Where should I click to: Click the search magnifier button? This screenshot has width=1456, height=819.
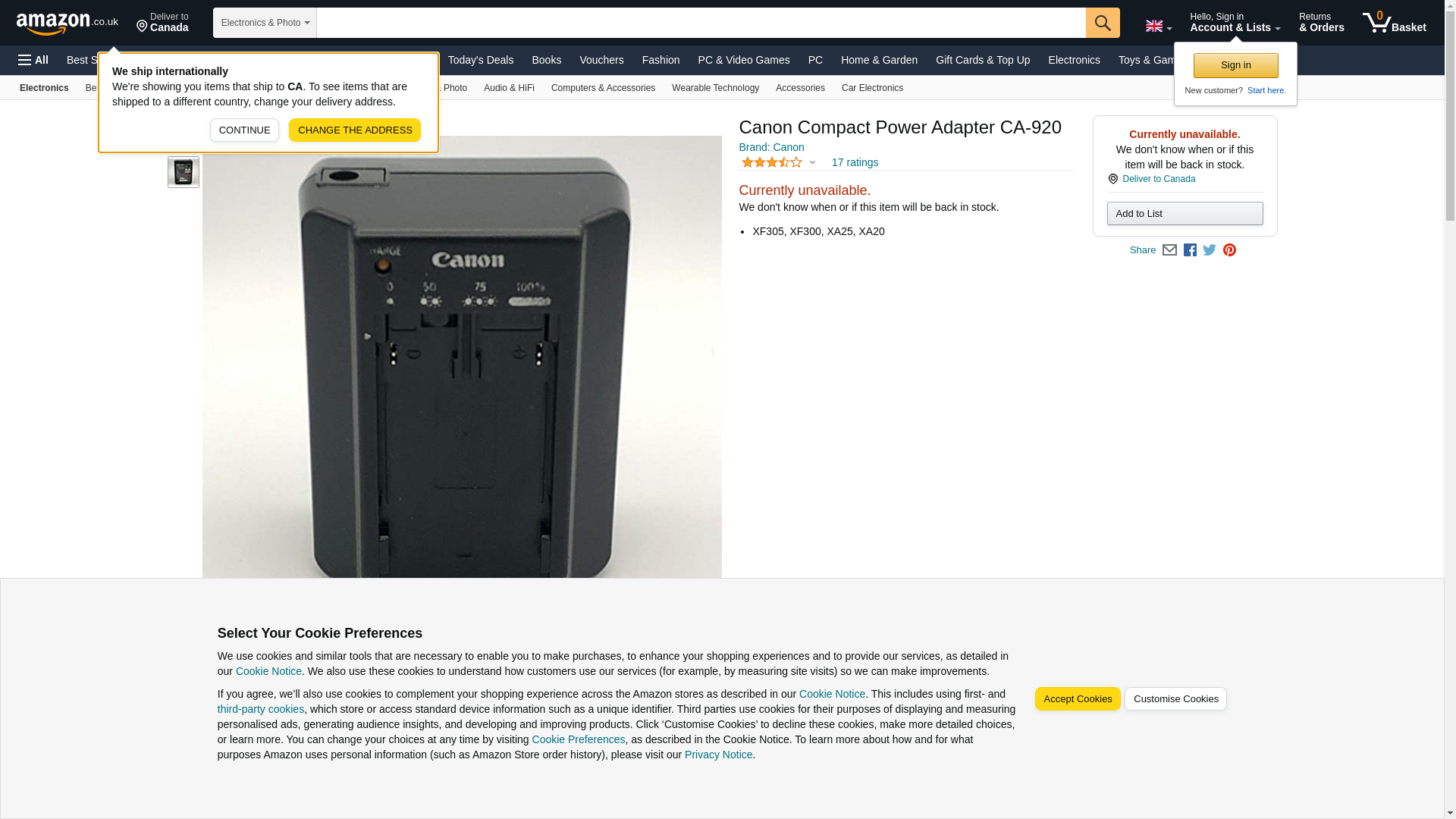1103,23
